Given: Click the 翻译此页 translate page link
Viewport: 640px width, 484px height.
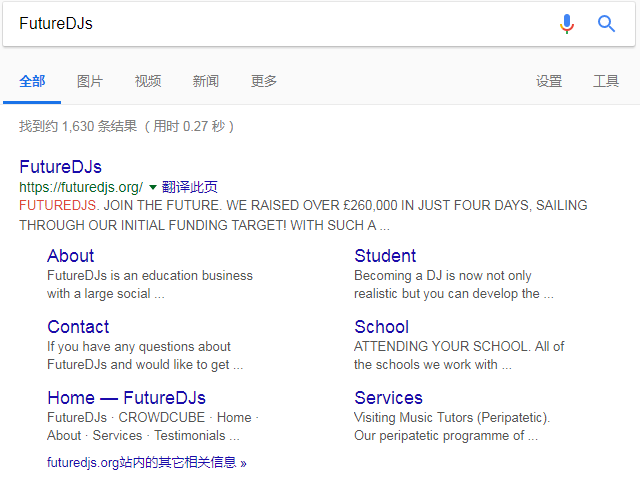Looking at the screenshot, I should tap(190, 187).
